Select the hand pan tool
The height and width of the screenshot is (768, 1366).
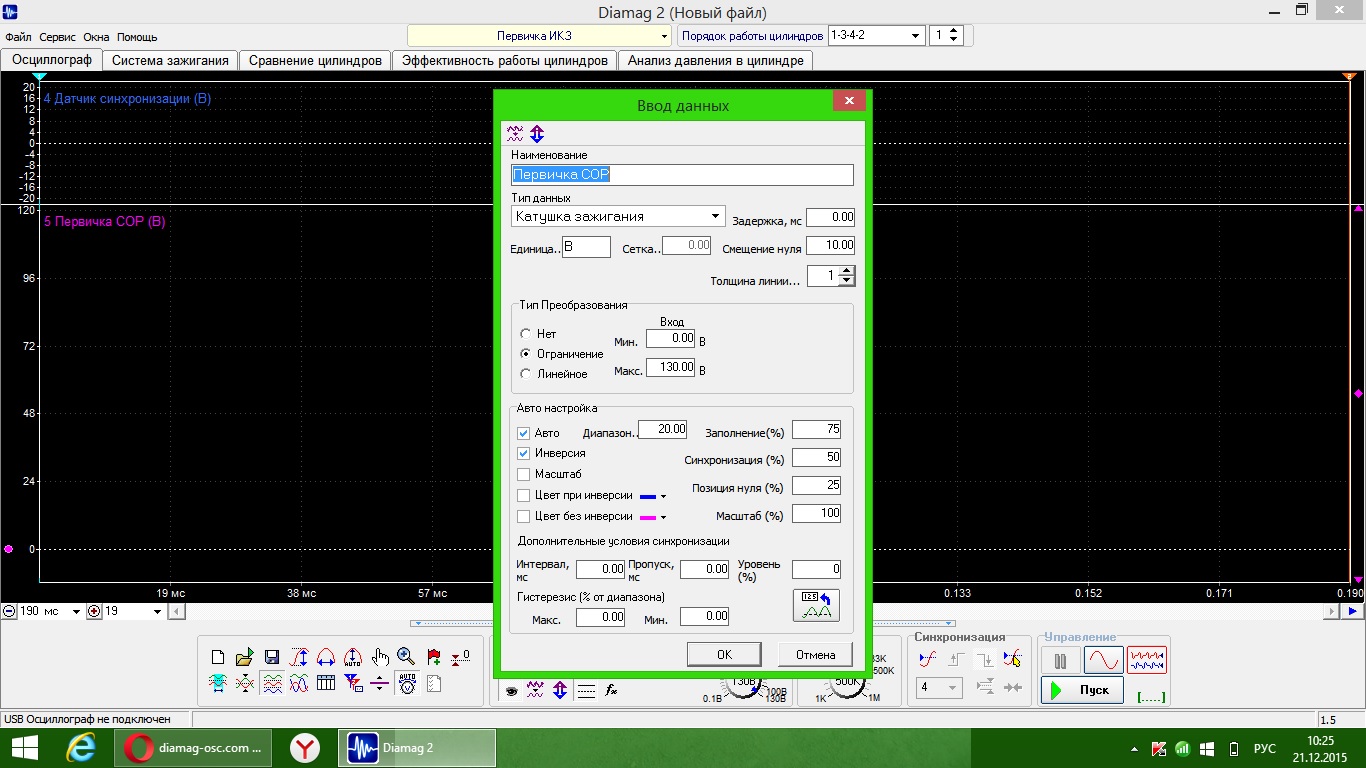[380, 657]
